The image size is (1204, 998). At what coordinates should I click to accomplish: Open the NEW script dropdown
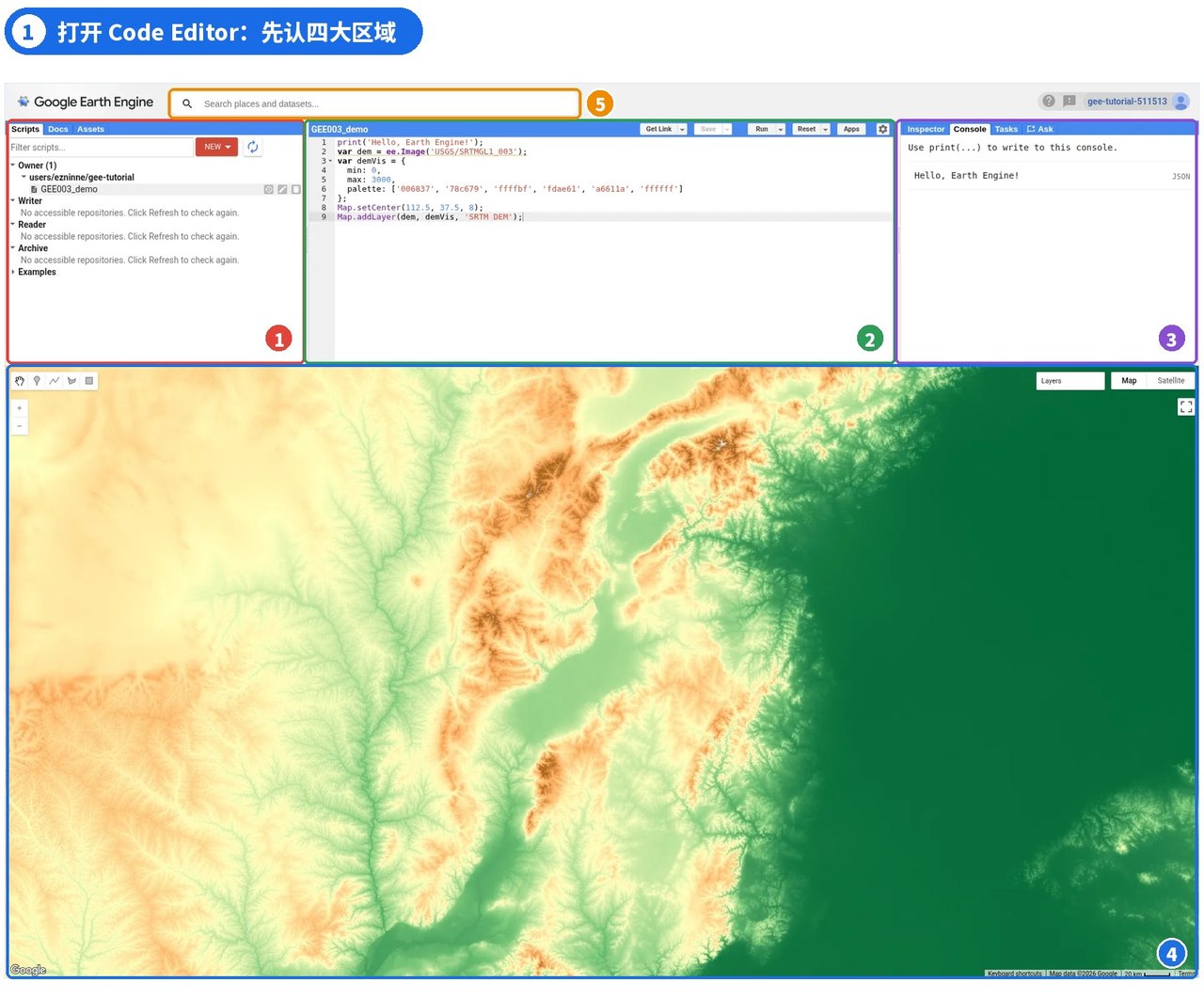pyautogui.click(x=216, y=147)
